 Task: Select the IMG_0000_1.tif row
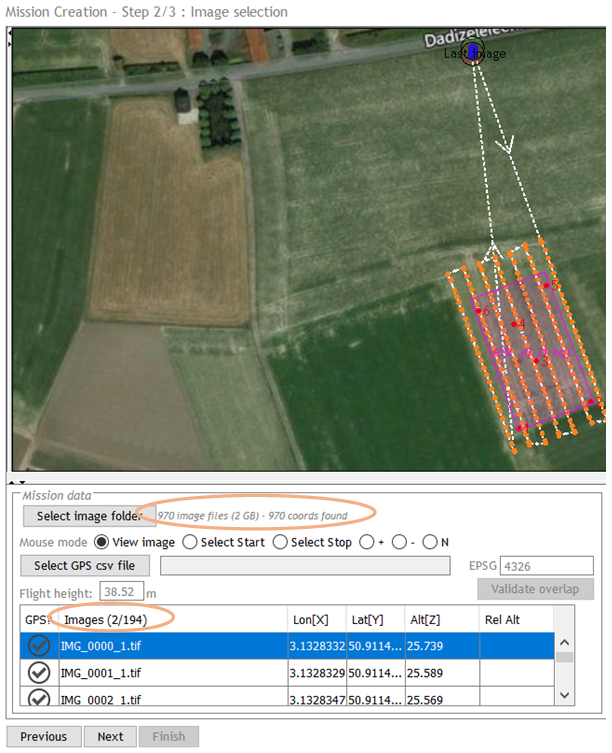[287, 645]
